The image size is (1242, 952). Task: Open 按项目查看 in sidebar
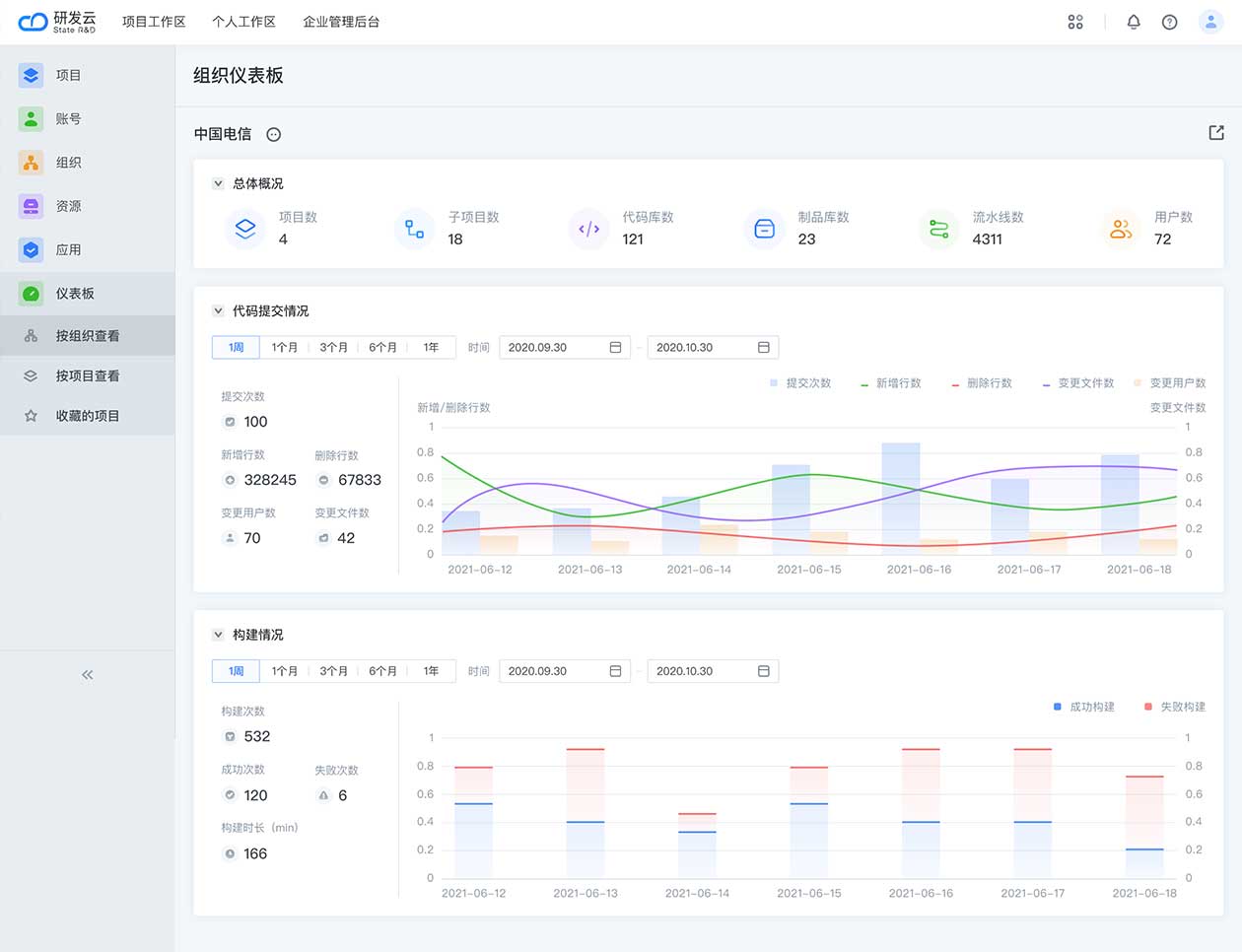87,375
